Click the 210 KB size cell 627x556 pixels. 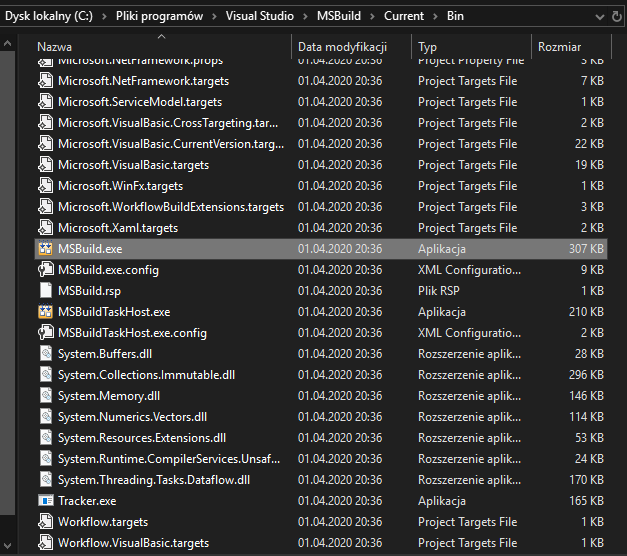586,312
